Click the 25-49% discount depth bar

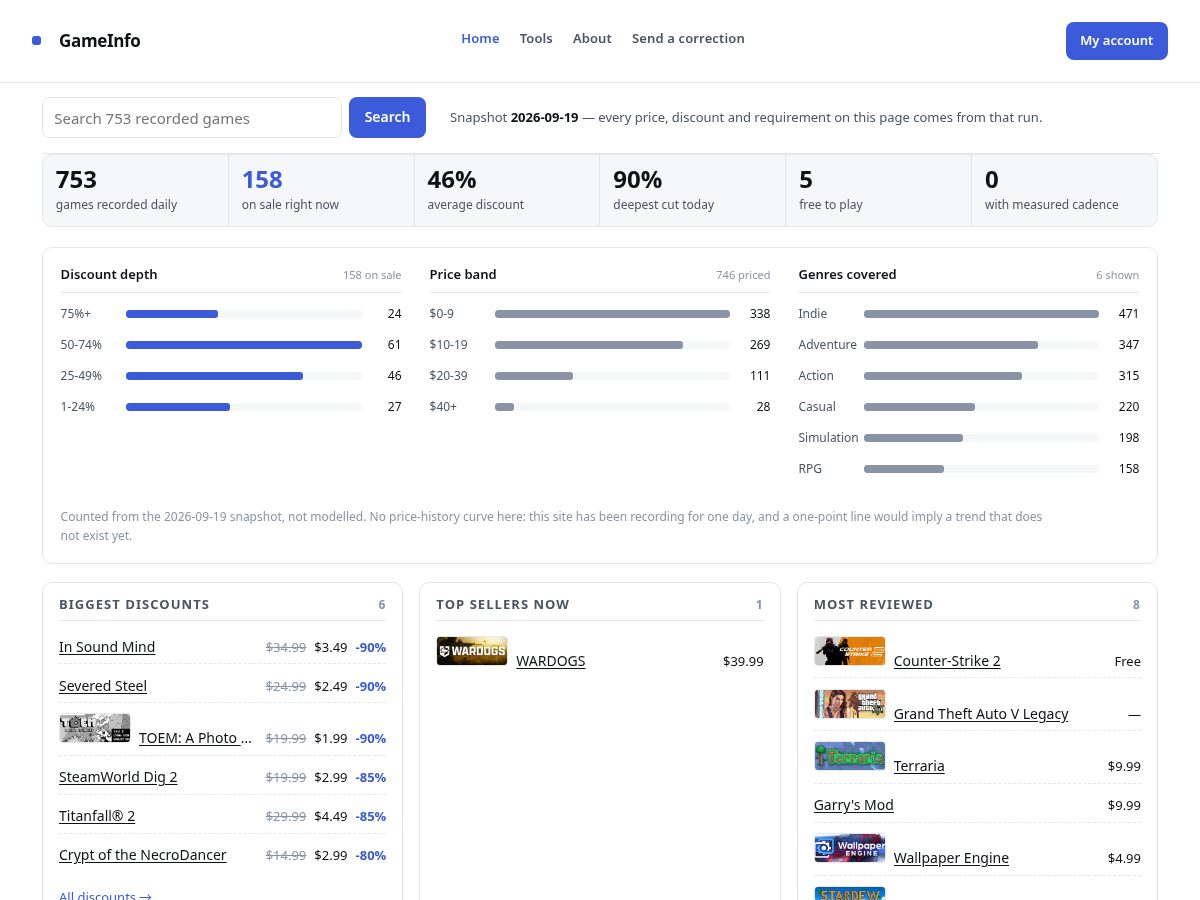244,376
